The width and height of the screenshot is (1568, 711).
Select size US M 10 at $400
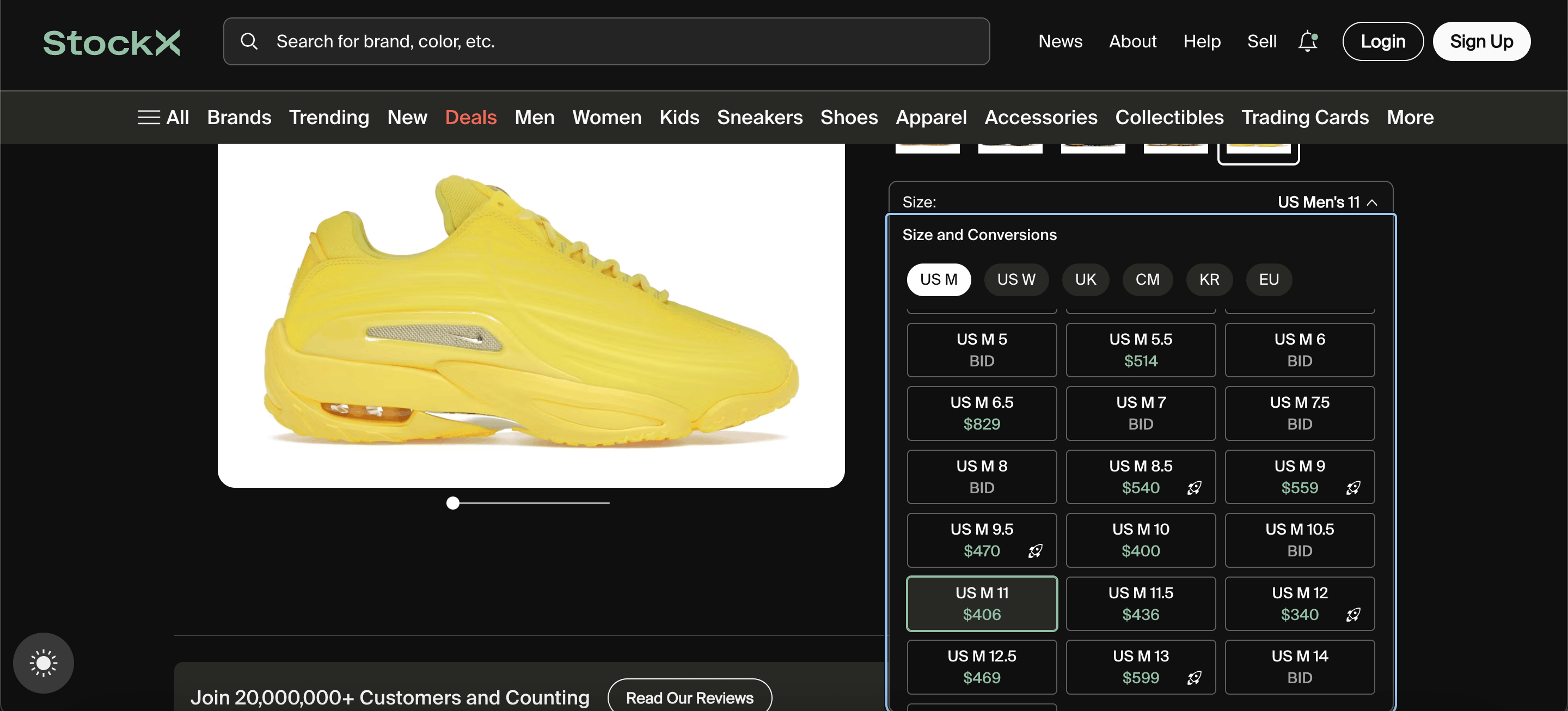1141,540
